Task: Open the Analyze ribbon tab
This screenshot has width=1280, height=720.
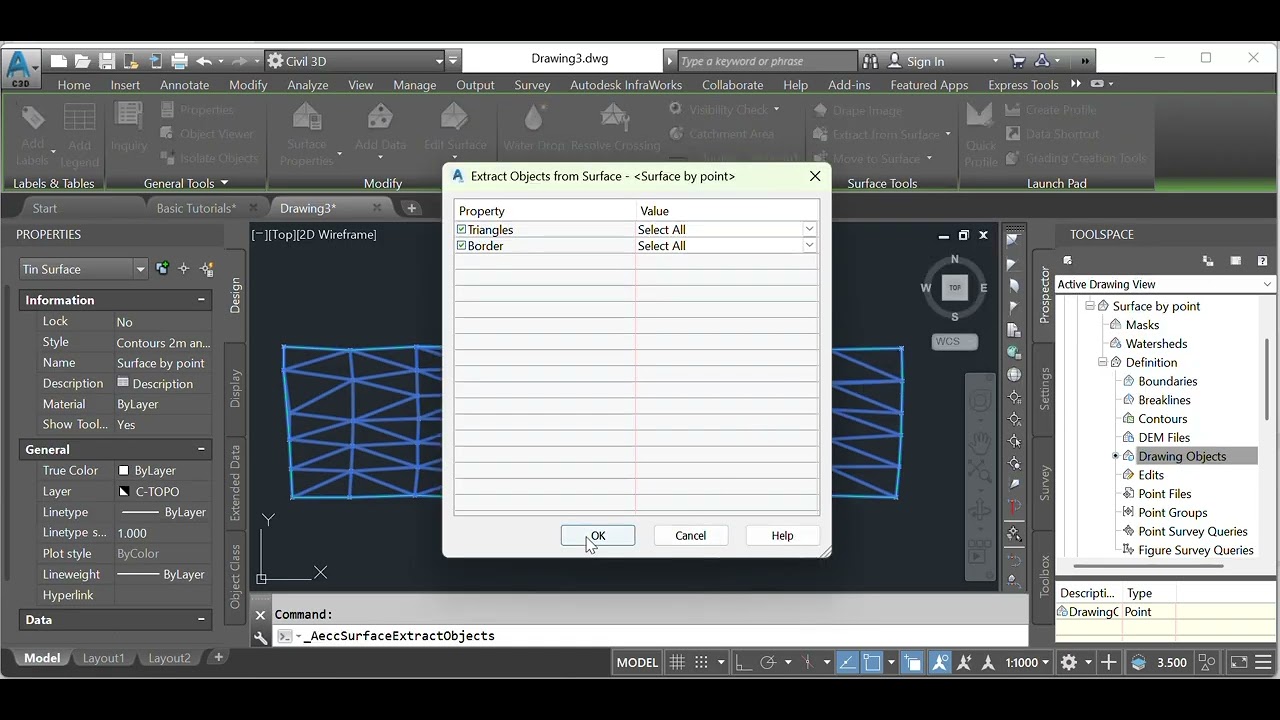Action: click(x=308, y=85)
